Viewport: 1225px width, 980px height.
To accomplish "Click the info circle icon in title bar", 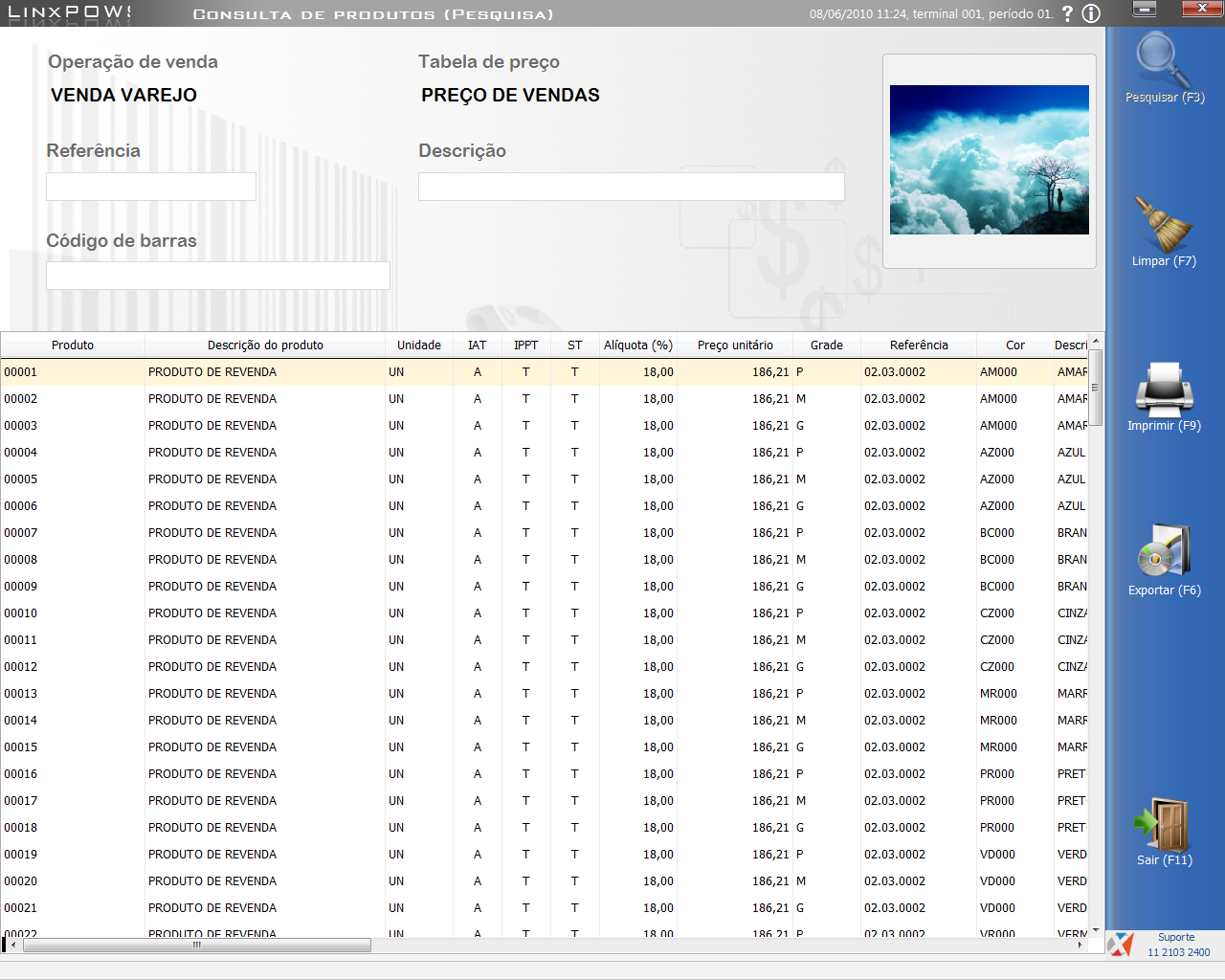I will click(x=1091, y=14).
